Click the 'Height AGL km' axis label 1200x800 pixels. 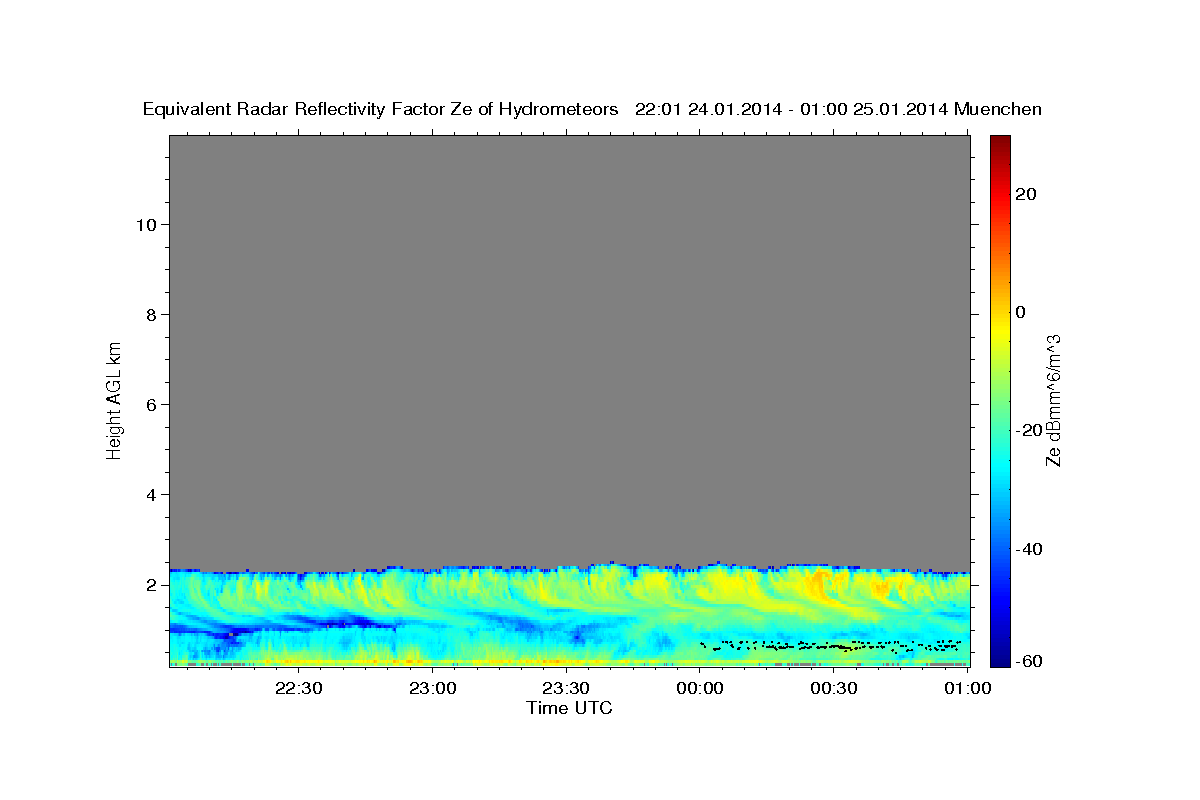click(115, 400)
